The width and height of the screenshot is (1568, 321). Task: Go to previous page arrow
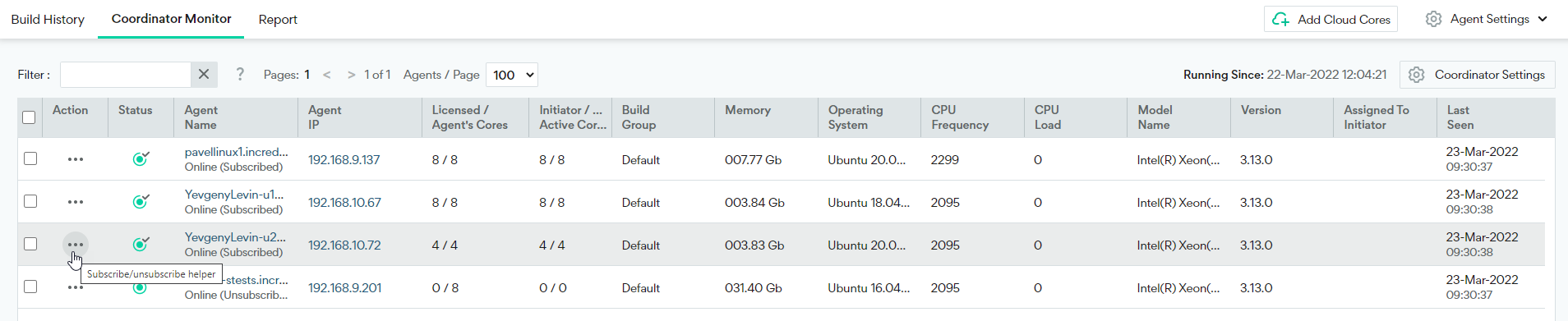click(327, 75)
